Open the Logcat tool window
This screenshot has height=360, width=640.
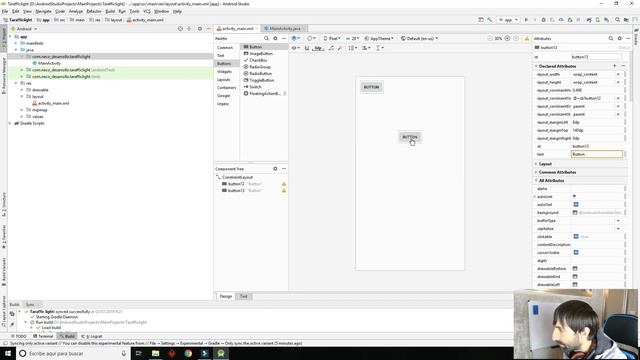[93, 336]
